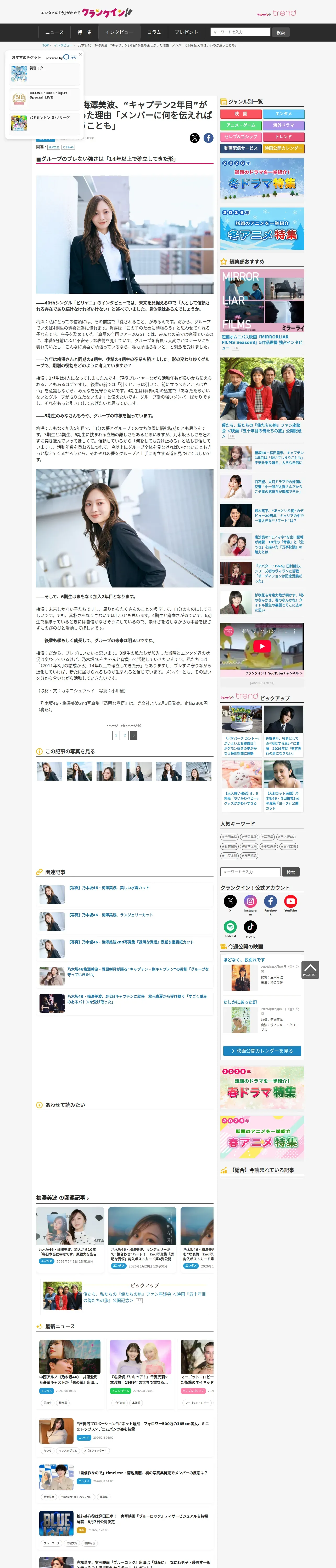This screenshot has height=1568, width=336.
Task: Share the article on Facebook
Action: (x=209, y=138)
